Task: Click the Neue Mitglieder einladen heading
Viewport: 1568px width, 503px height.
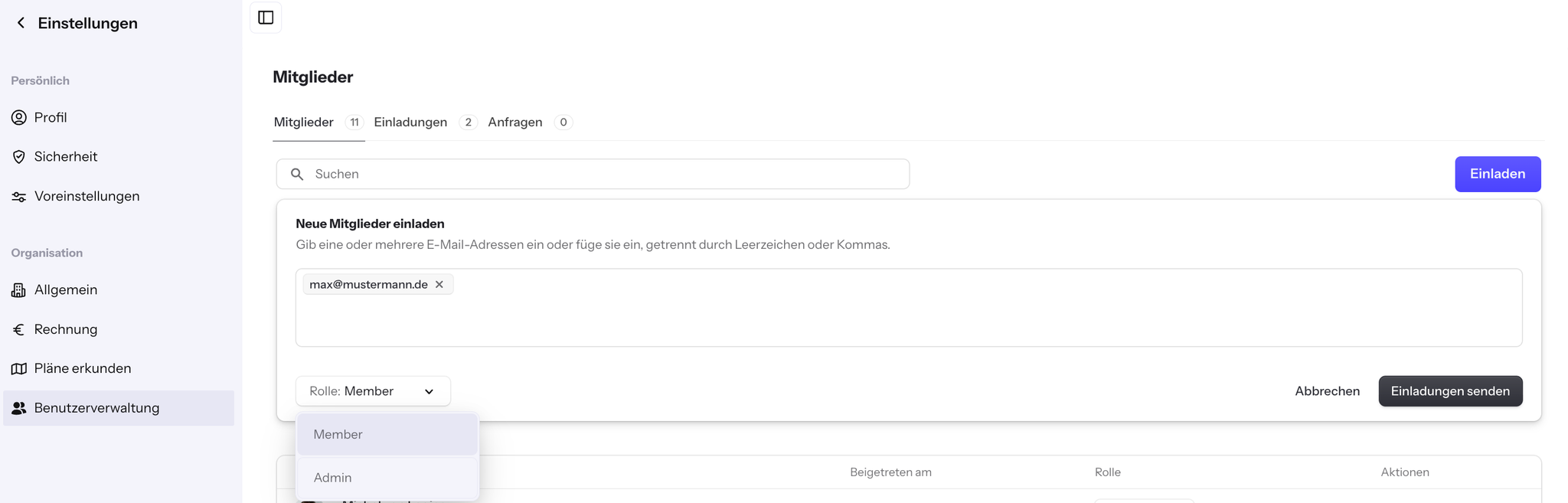Action: pyautogui.click(x=370, y=224)
